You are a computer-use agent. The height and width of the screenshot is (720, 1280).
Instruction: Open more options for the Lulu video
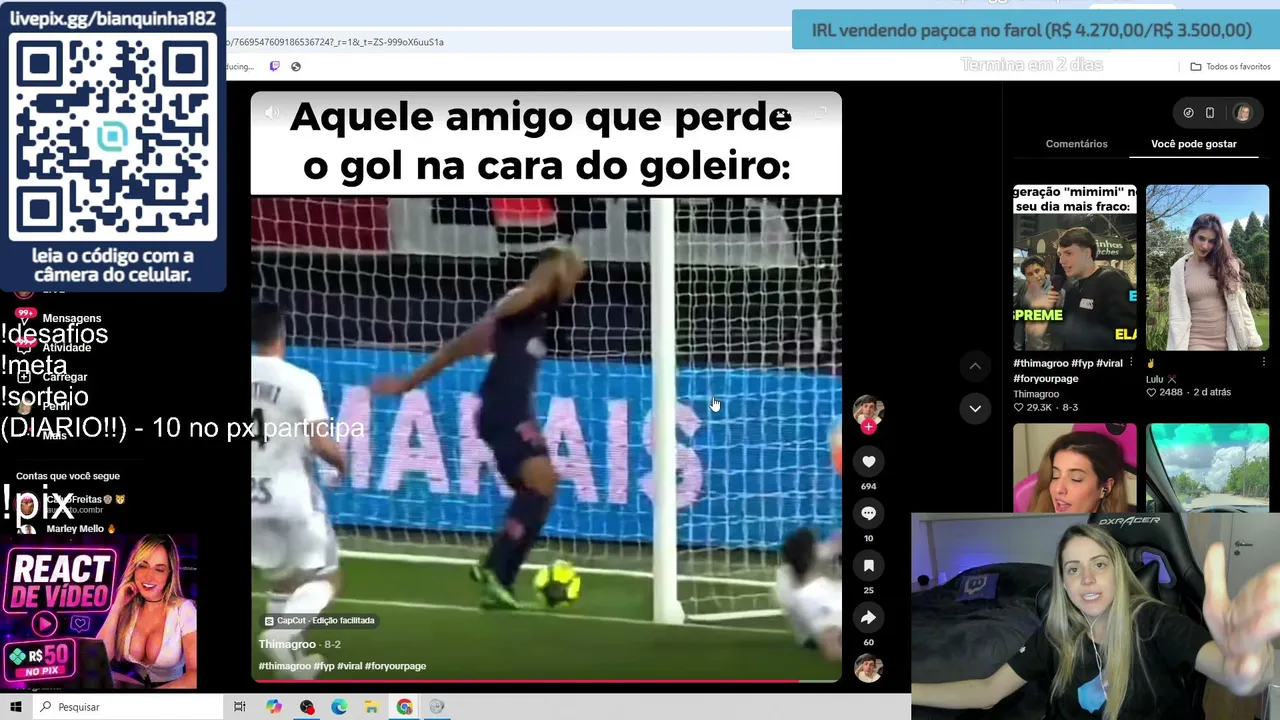[1264, 362]
